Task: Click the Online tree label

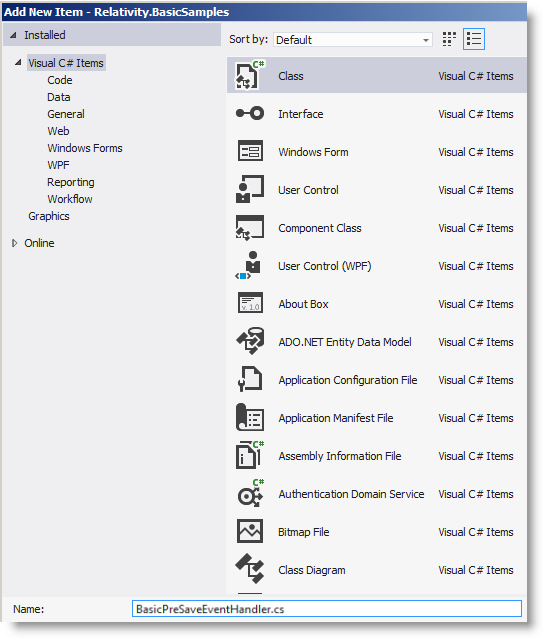Action: point(39,243)
